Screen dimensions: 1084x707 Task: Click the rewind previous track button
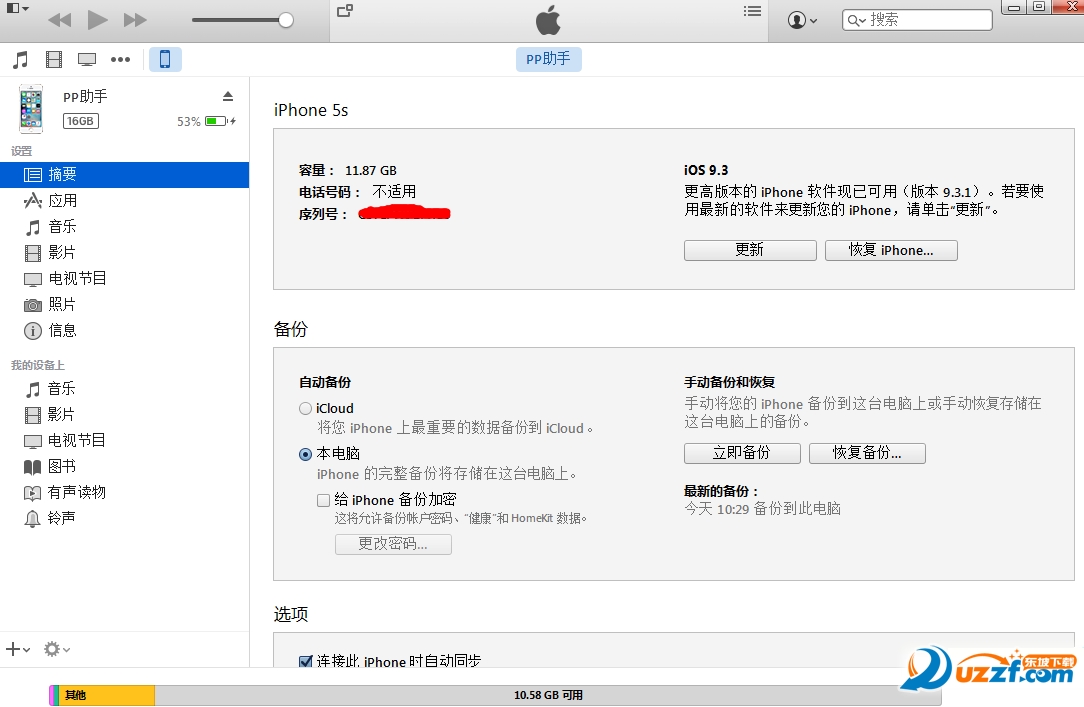click(x=59, y=20)
